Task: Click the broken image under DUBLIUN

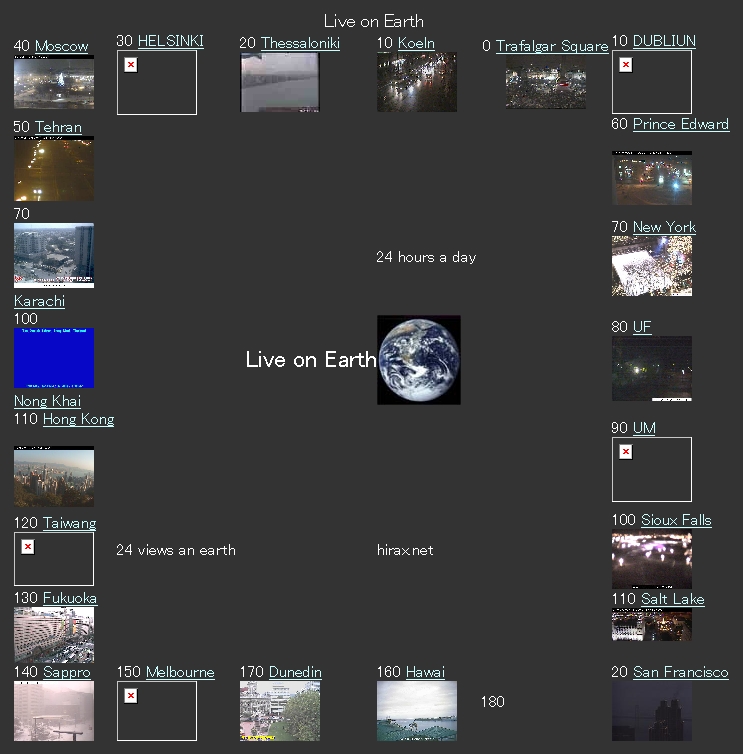Action: (651, 82)
